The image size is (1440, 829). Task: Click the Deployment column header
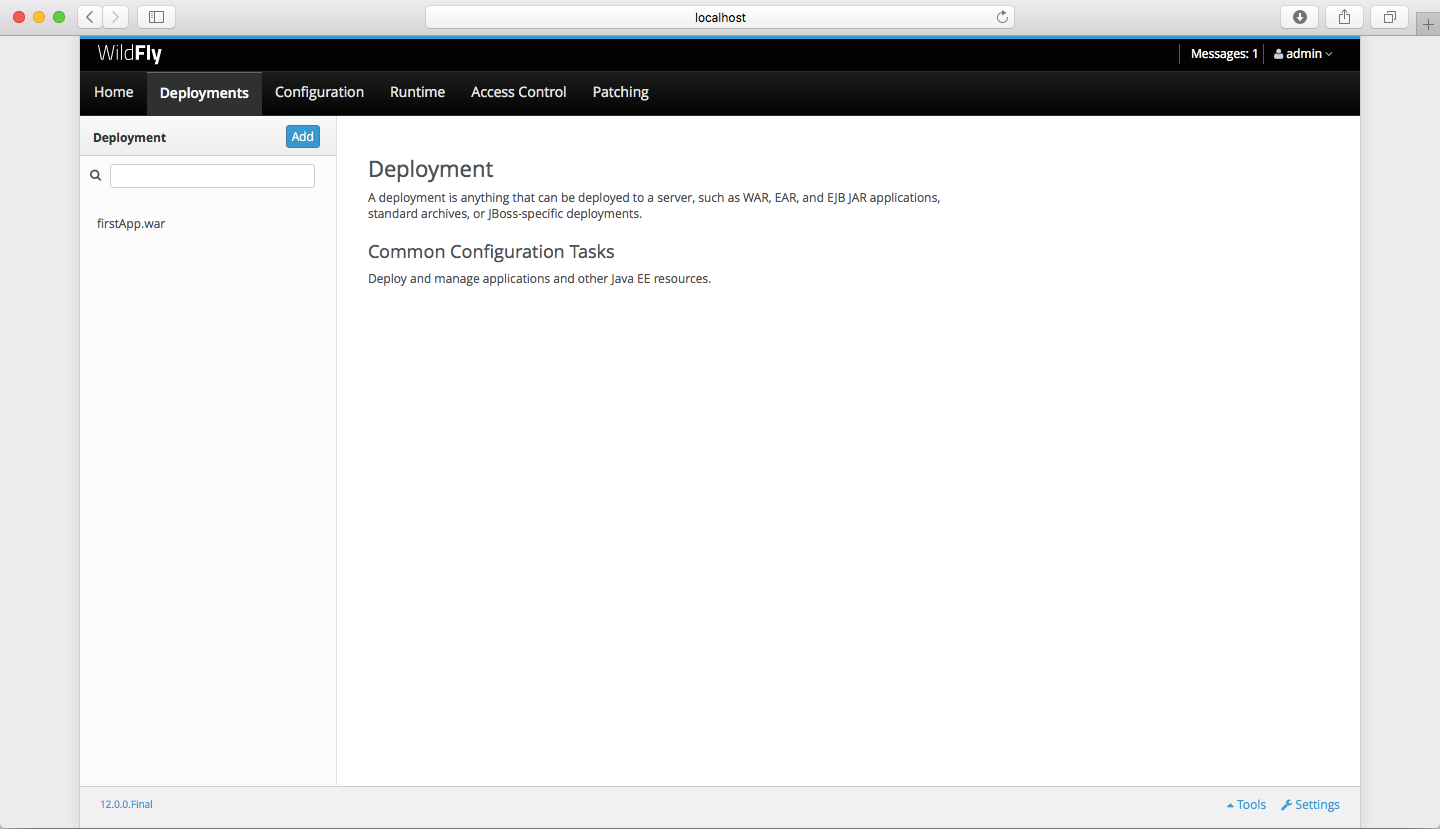pos(130,138)
